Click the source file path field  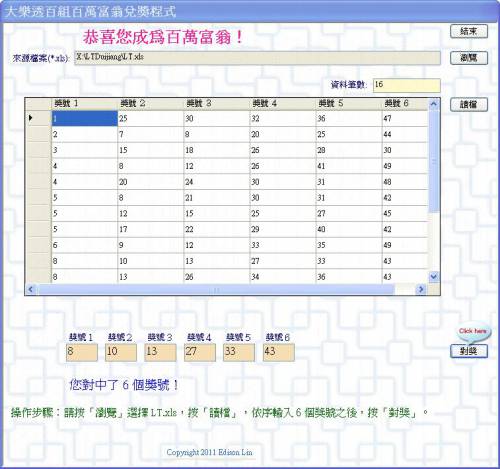[257, 58]
